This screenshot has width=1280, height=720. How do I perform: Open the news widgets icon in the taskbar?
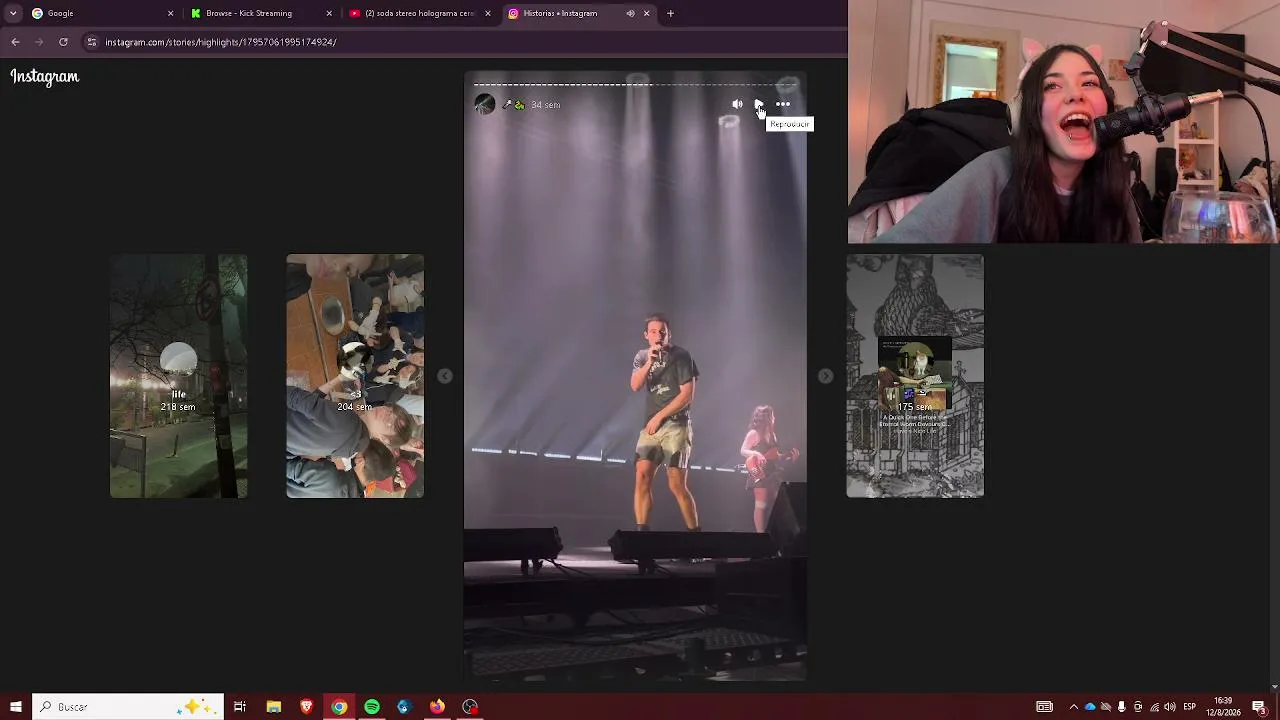(1044, 707)
